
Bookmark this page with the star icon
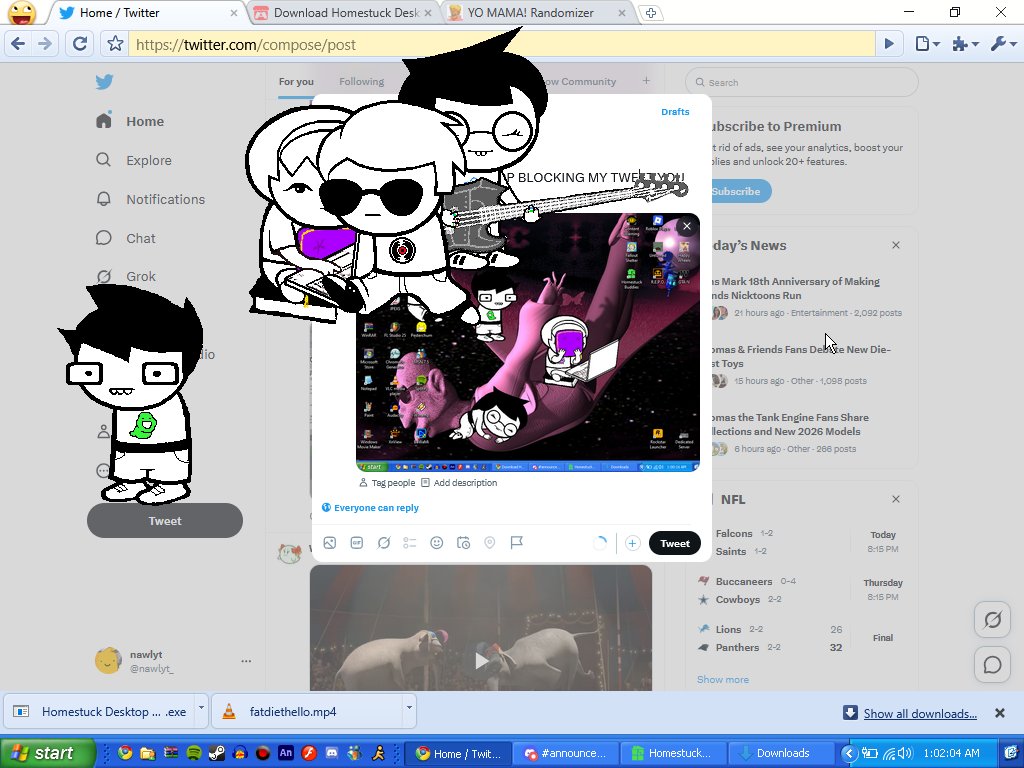coord(116,44)
